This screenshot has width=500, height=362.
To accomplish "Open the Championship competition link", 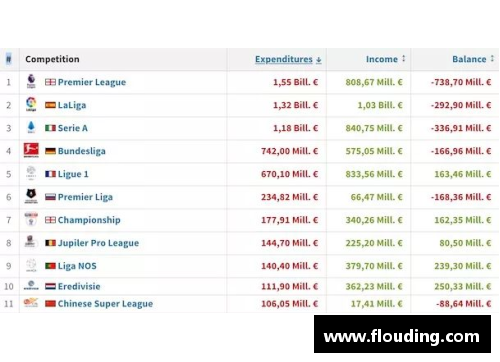I will pos(89,220).
